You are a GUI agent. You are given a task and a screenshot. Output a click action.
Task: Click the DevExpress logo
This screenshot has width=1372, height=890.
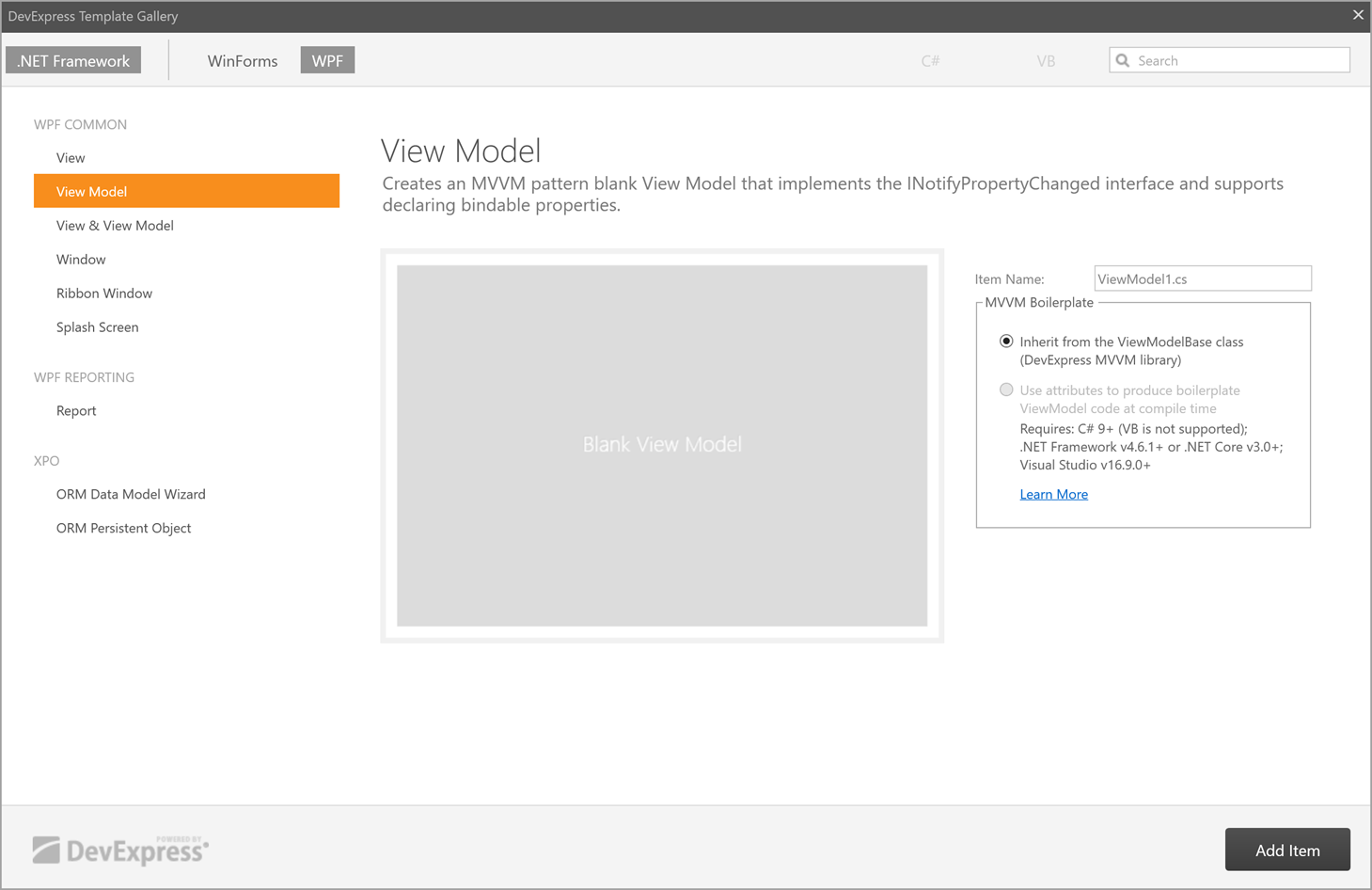(x=119, y=849)
